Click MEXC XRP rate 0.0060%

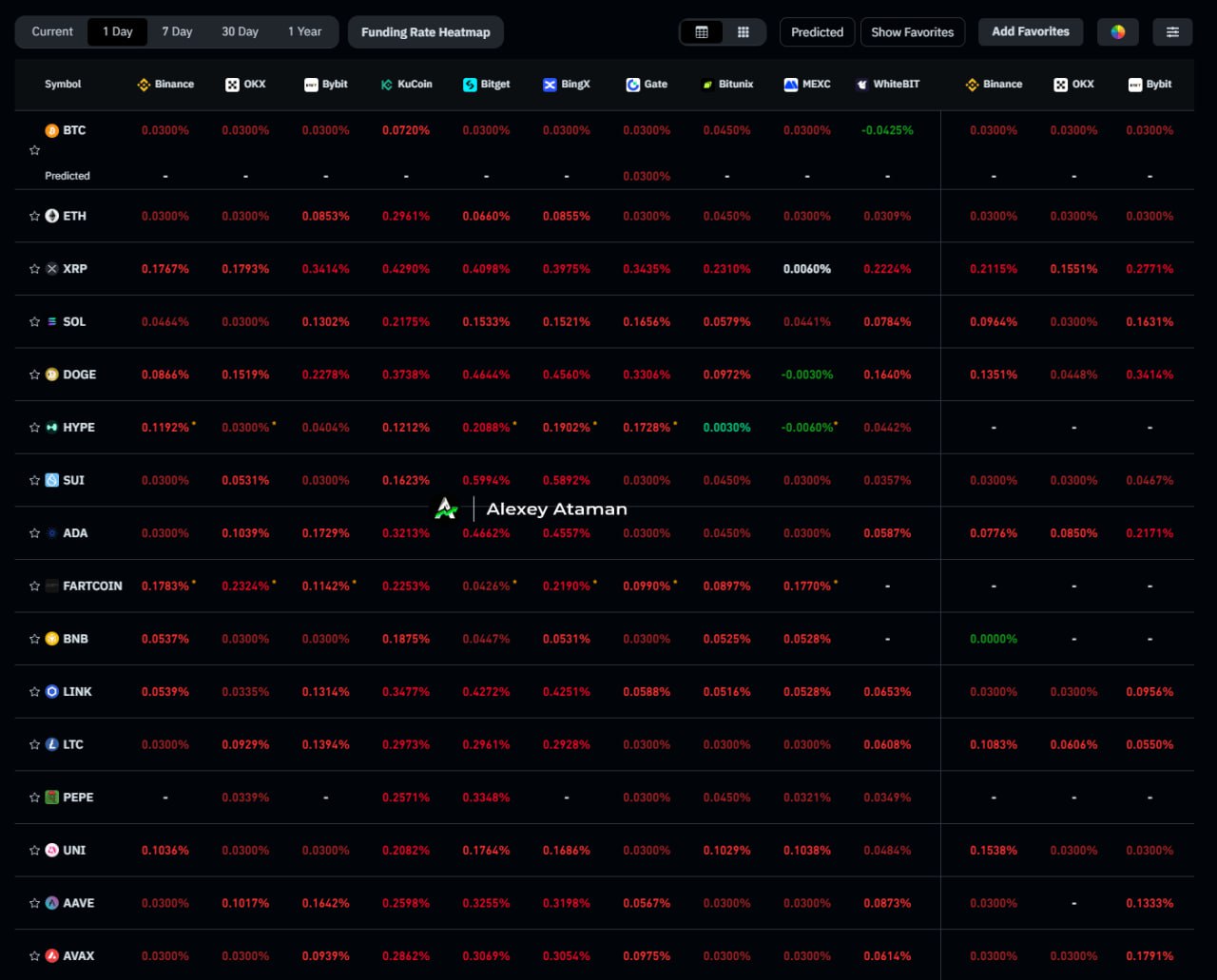click(807, 269)
